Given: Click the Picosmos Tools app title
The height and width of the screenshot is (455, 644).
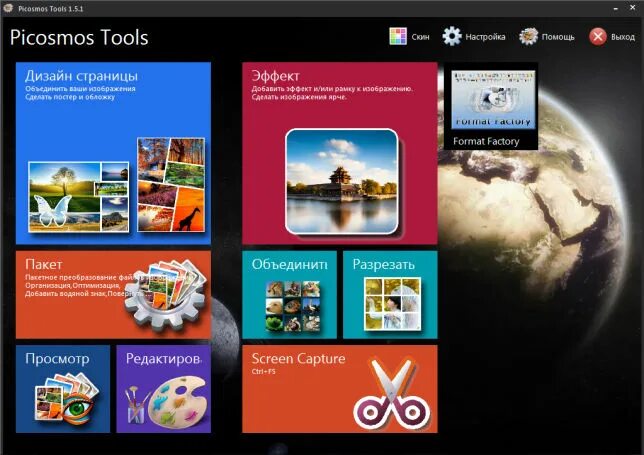Looking at the screenshot, I should point(79,37).
